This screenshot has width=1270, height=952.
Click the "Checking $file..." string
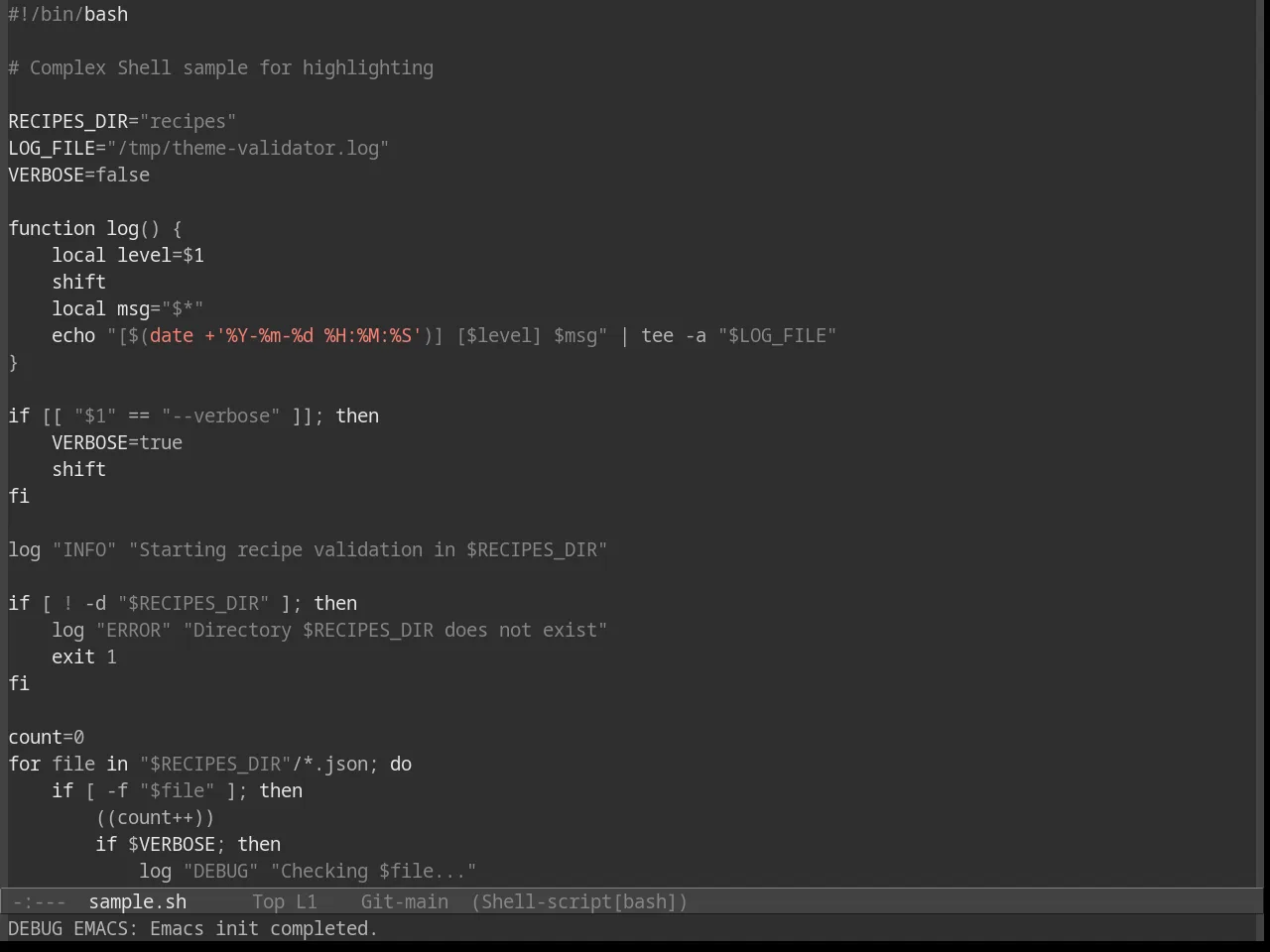tap(374, 872)
